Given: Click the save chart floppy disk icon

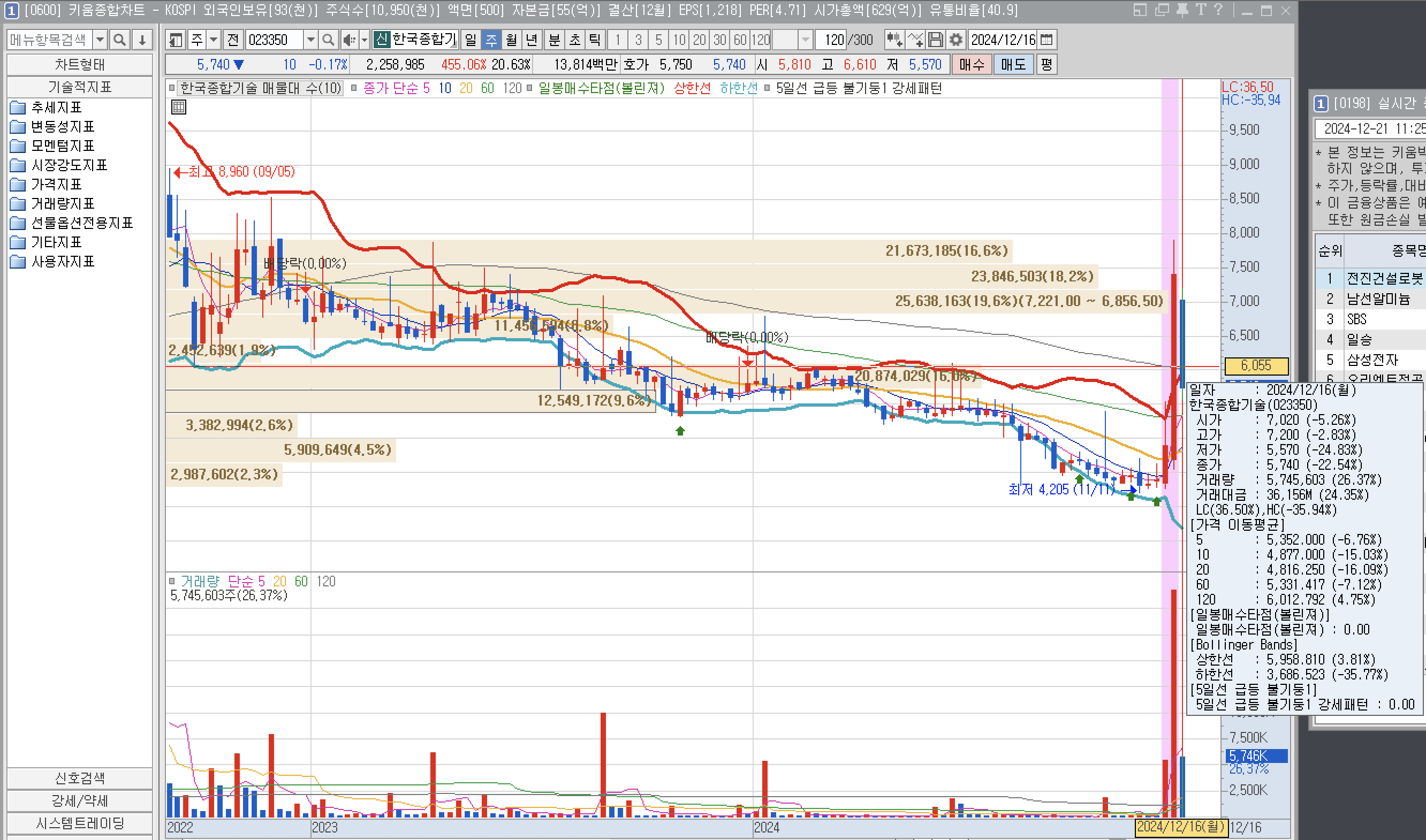Looking at the screenshot, I should [936, 40].
